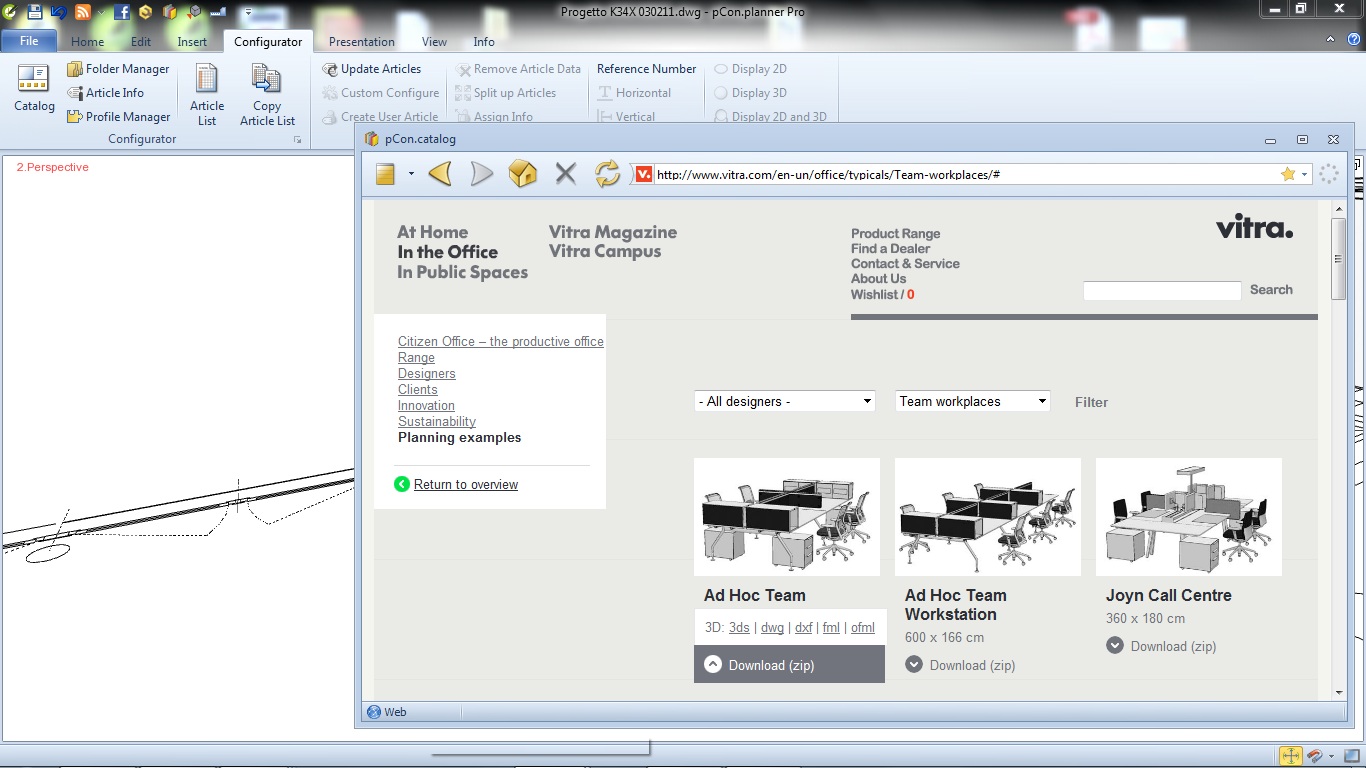The image size is (1366, 768).
Task: Save via quick access floppy icon
Action: point(34,12)
